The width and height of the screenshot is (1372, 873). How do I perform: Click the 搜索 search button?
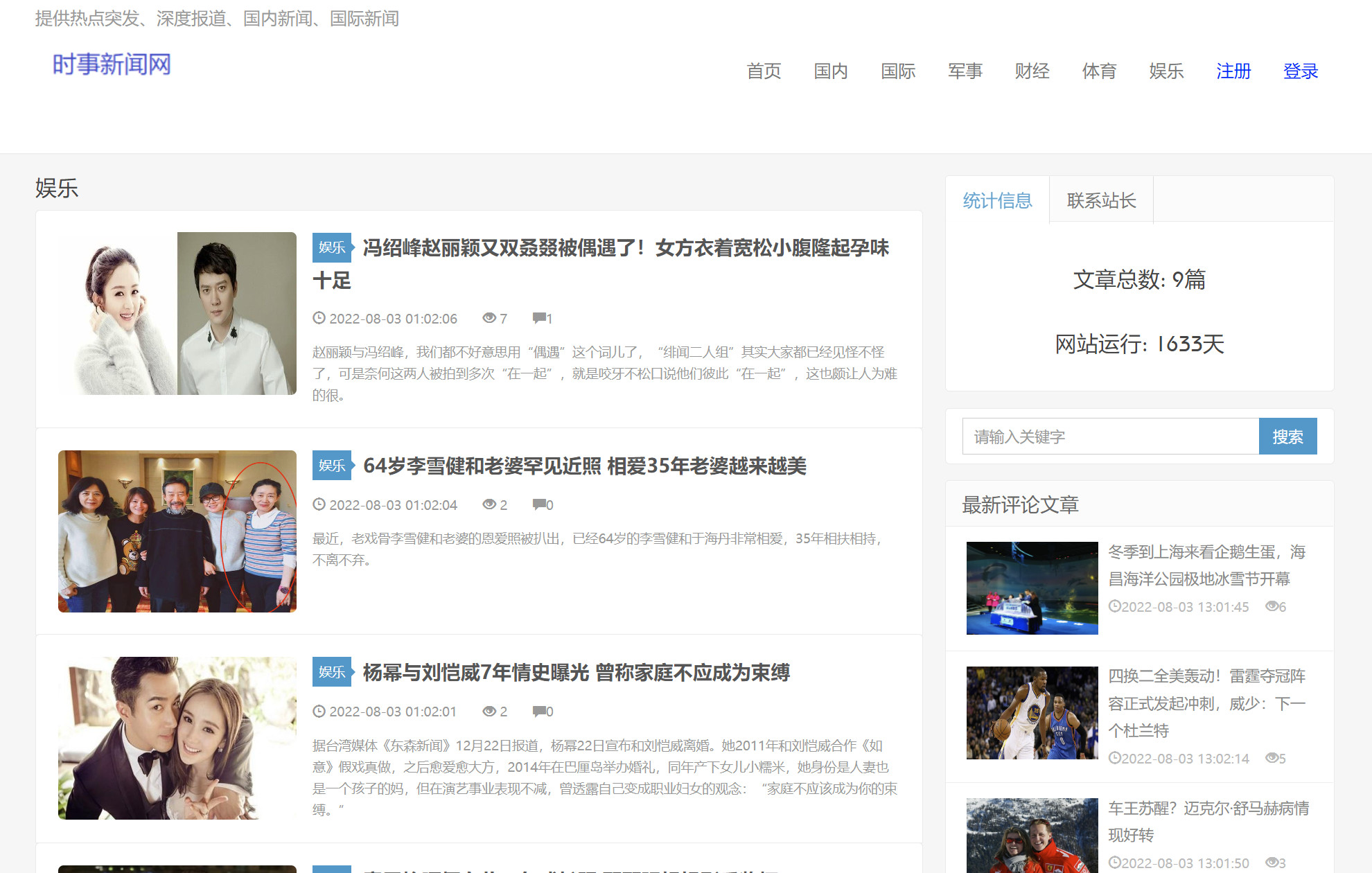tap(1288, 436)
